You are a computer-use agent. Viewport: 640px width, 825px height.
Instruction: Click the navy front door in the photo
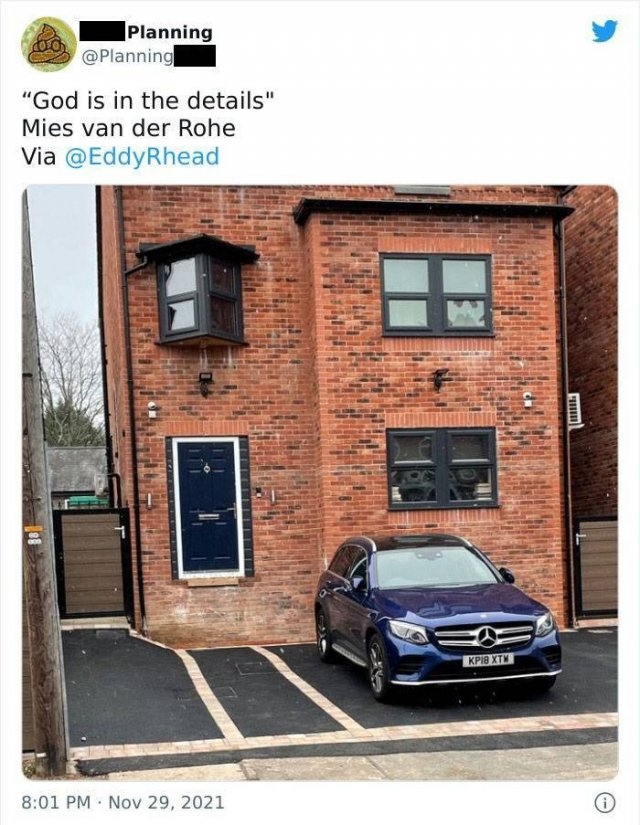[208, 507]
